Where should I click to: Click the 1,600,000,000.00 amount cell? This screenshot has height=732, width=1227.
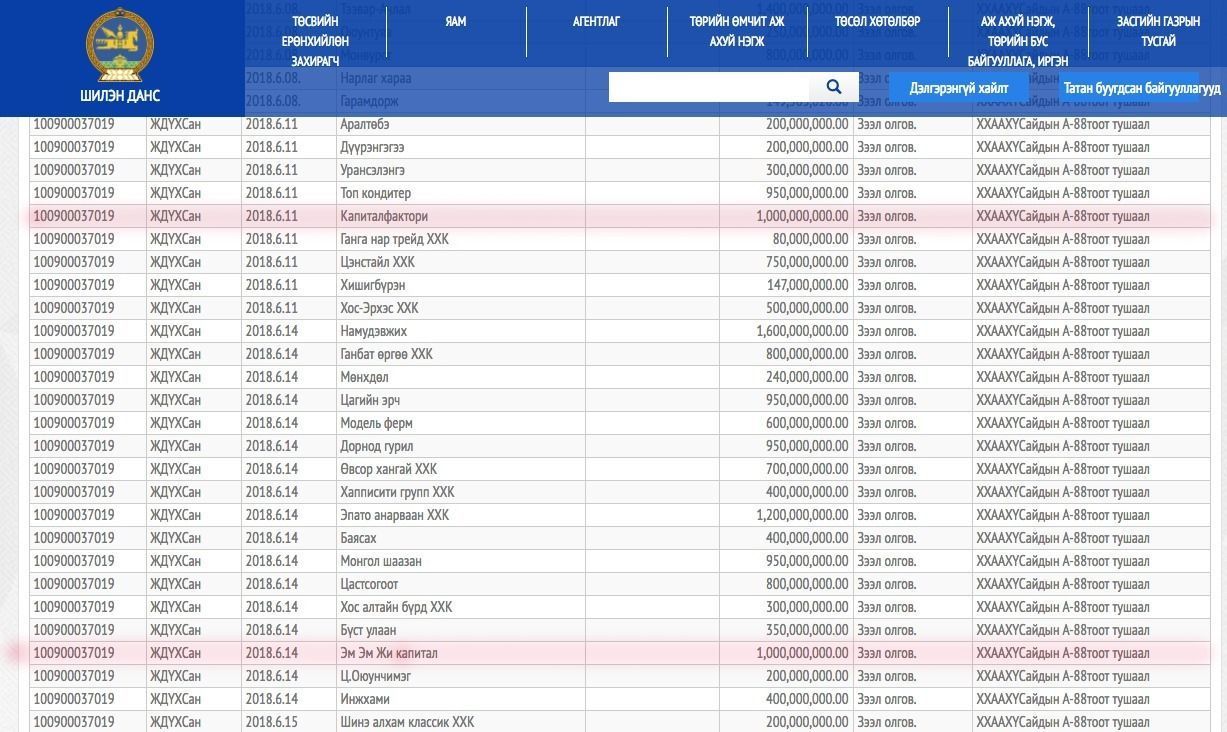pyautogui.click(x=786, y=331)
